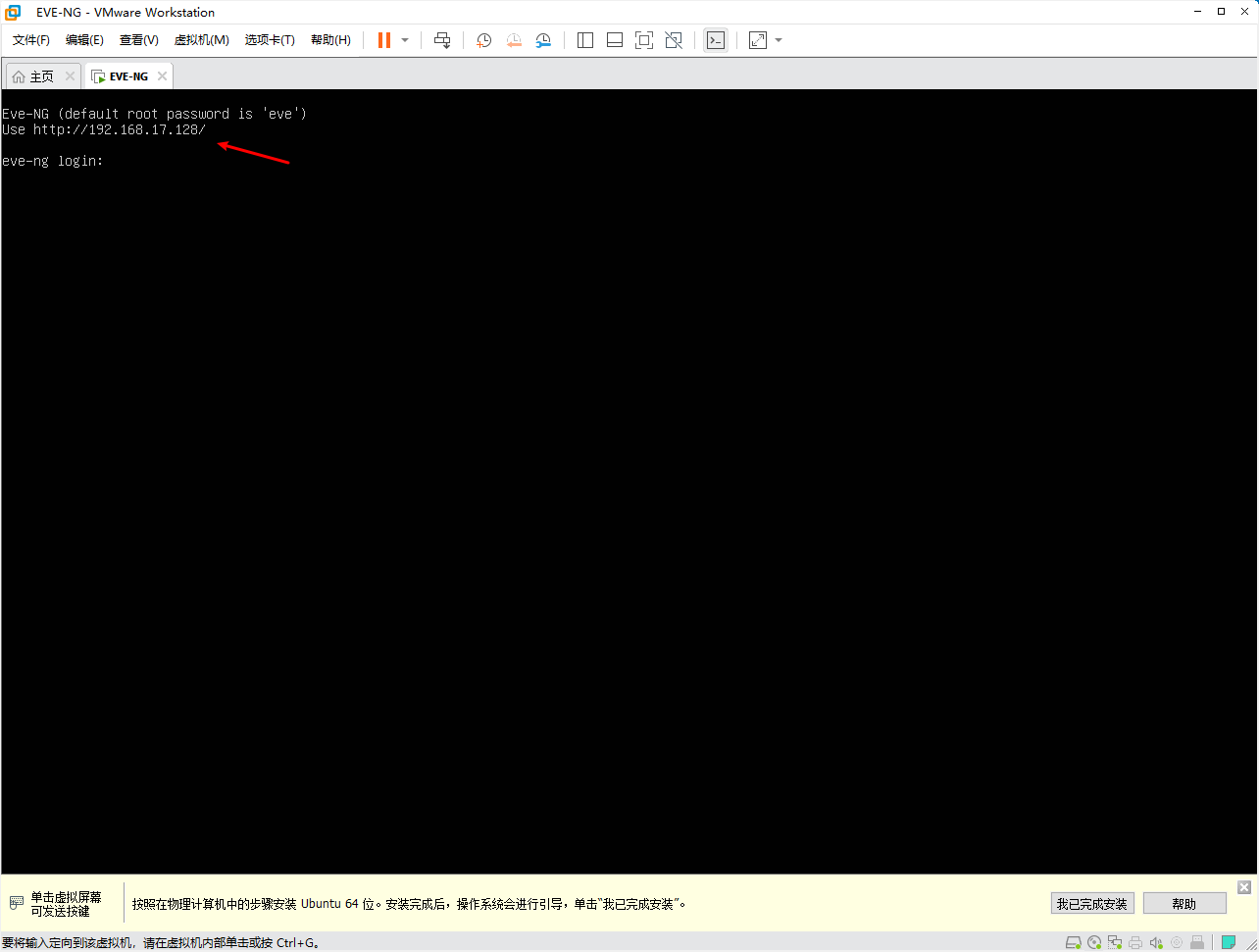Viewport: 1259px width, 952px height.
Task: Click the Send Ctrl+Alt+Del icon
Action: (x=442, y=40)
